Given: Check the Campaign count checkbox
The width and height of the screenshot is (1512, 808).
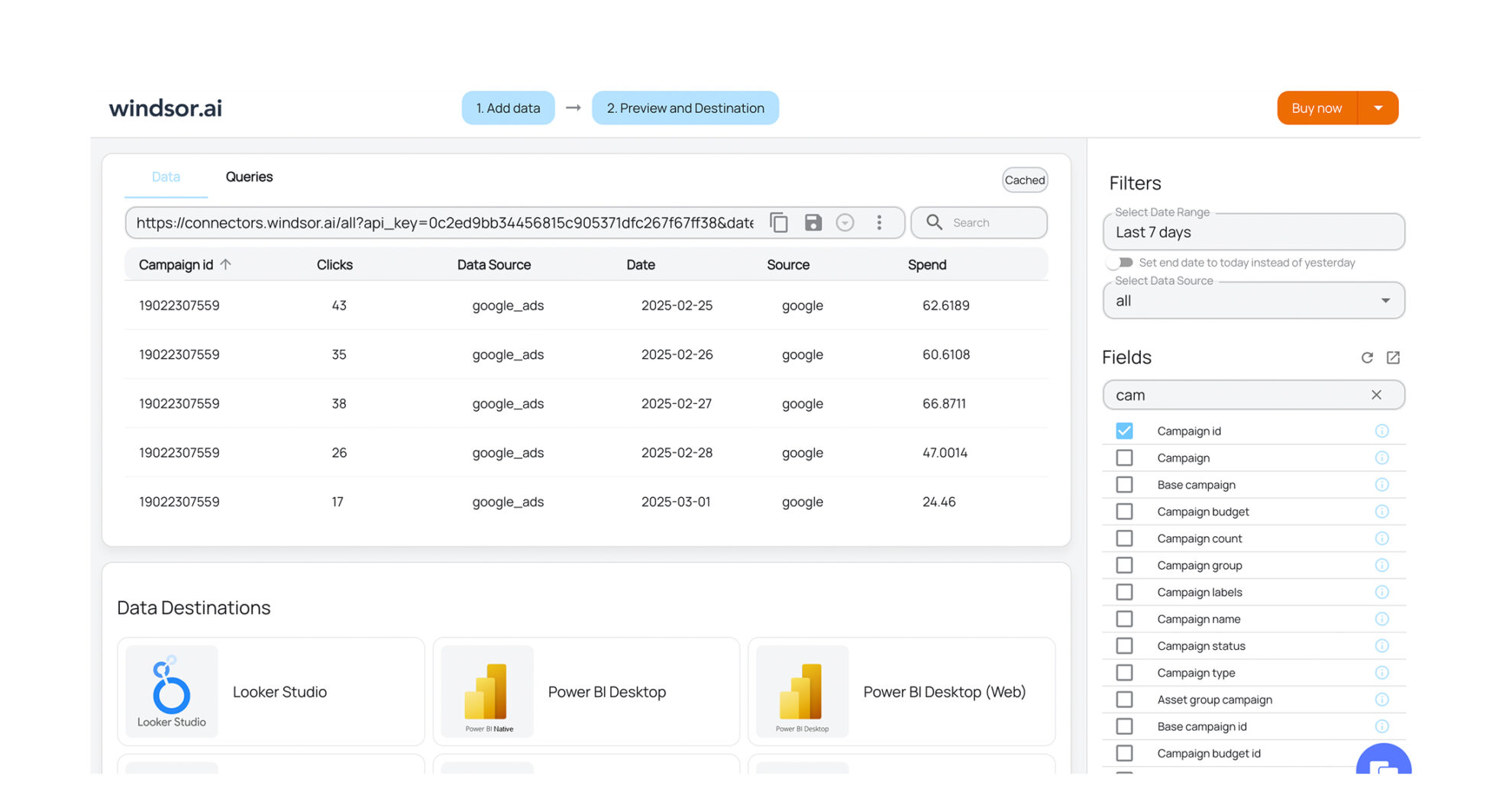Looking at the screenshot, I should pos(1124,538).
